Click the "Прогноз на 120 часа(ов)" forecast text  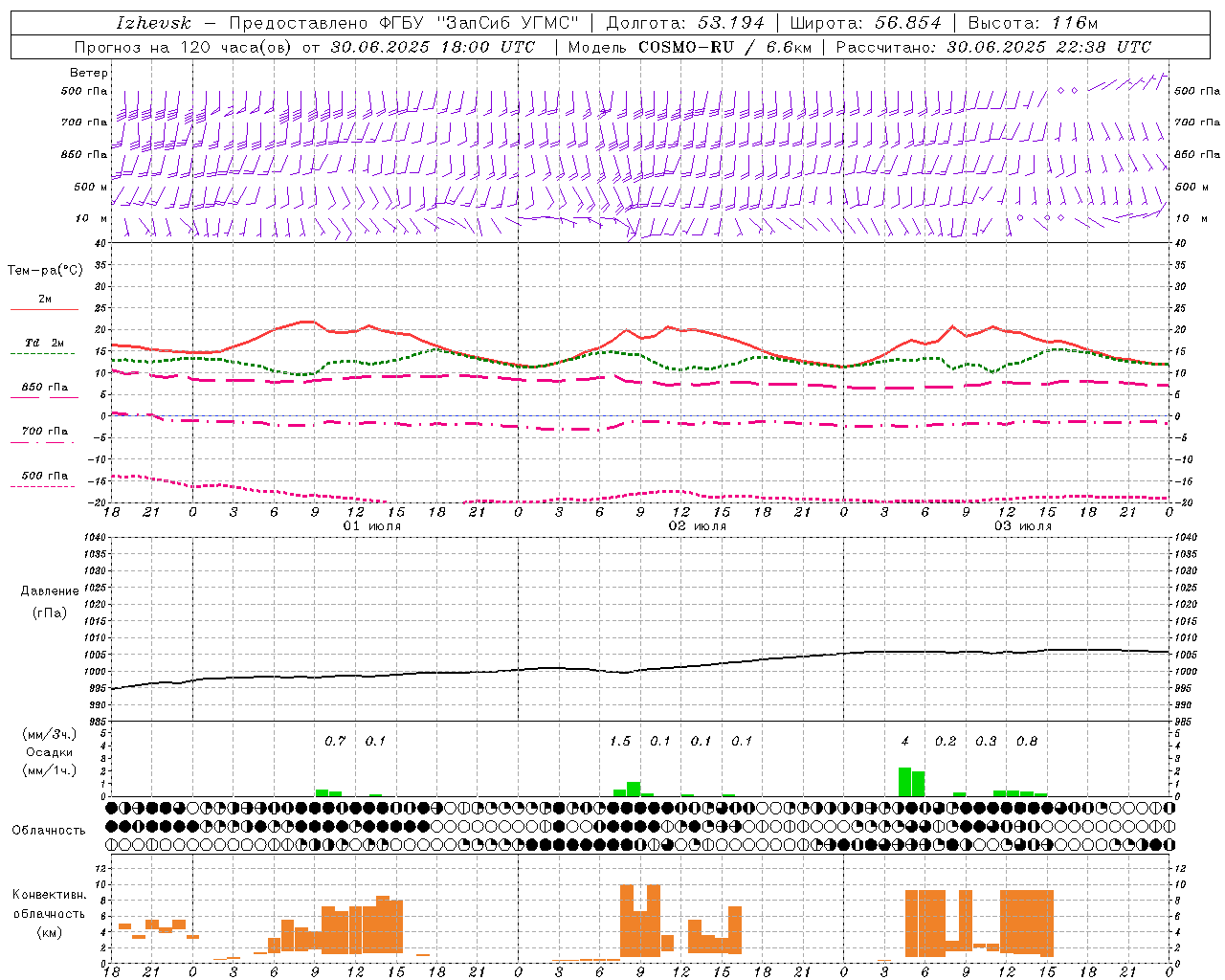[184, 47]
